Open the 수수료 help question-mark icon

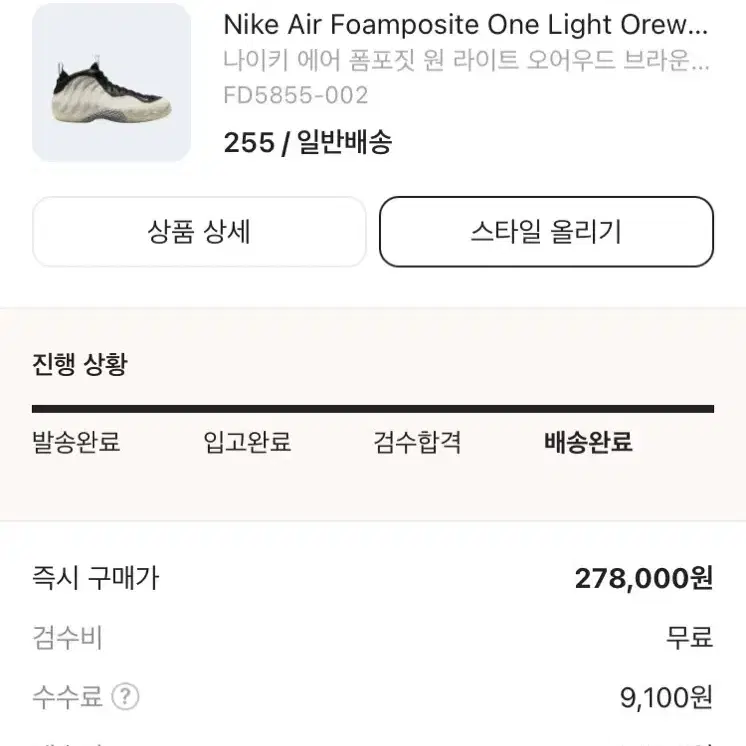[x=125, y=697]
